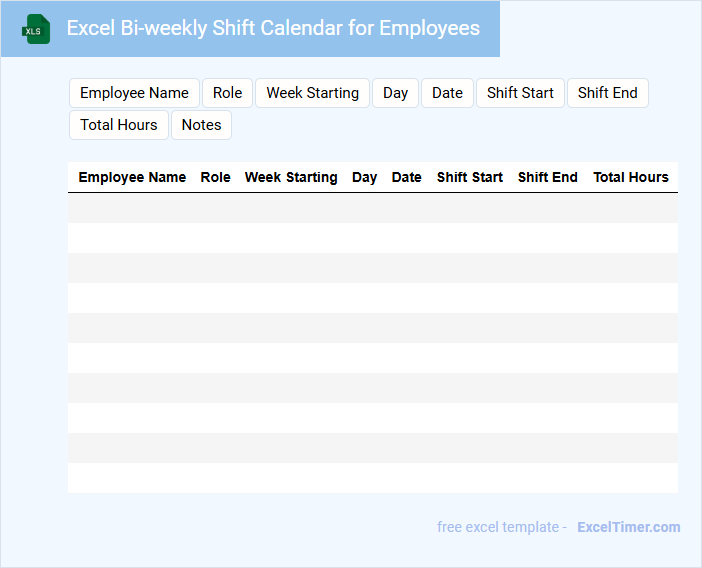702x568 pixels.
Task: Click the Day column header in table
Action: (x=364, y=177)
